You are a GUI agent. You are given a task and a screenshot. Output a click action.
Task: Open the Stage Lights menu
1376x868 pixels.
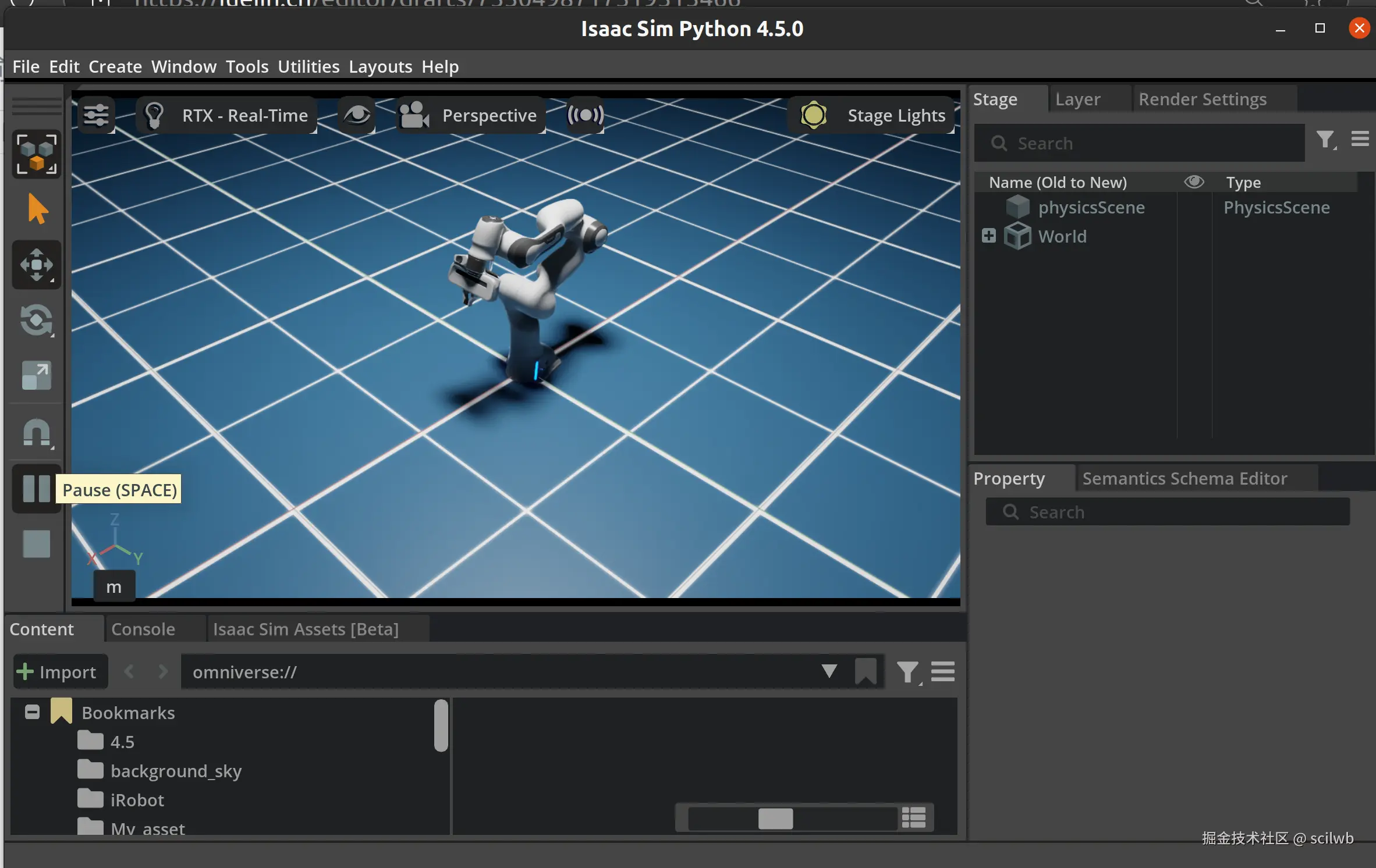point(872,115)
